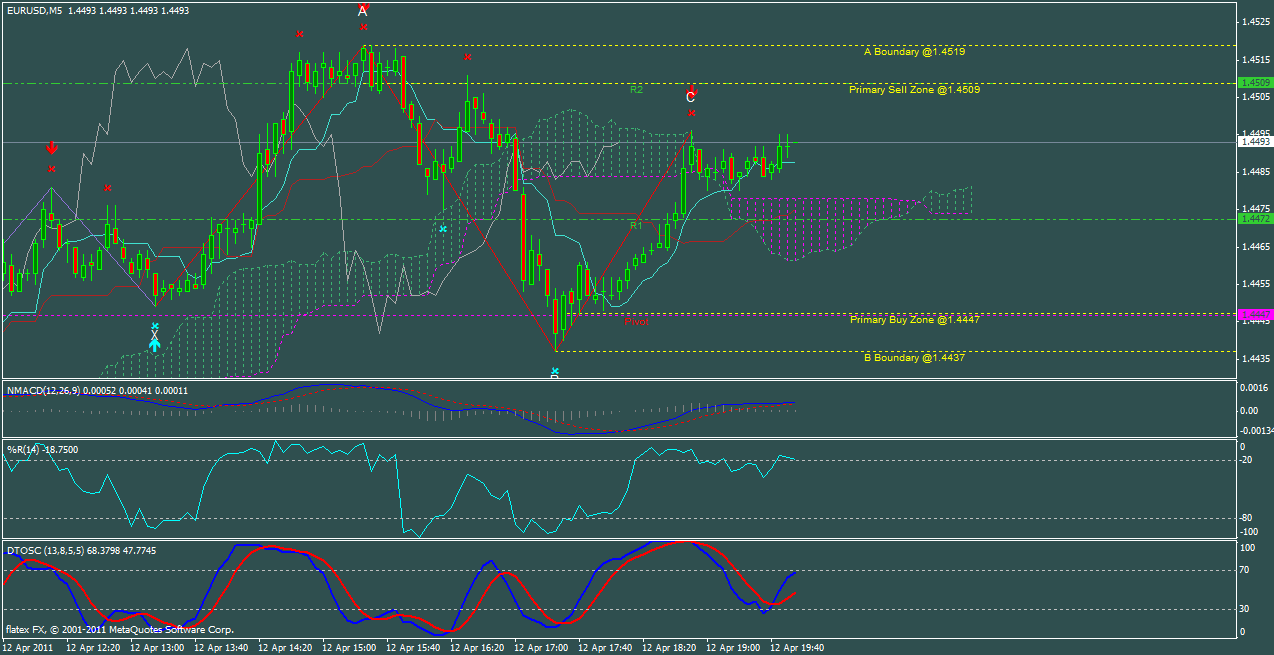The height and width of the screenshot is (655, 1274).
Task: Select the red sell arrow marker
Action: [x=50, y=147]
